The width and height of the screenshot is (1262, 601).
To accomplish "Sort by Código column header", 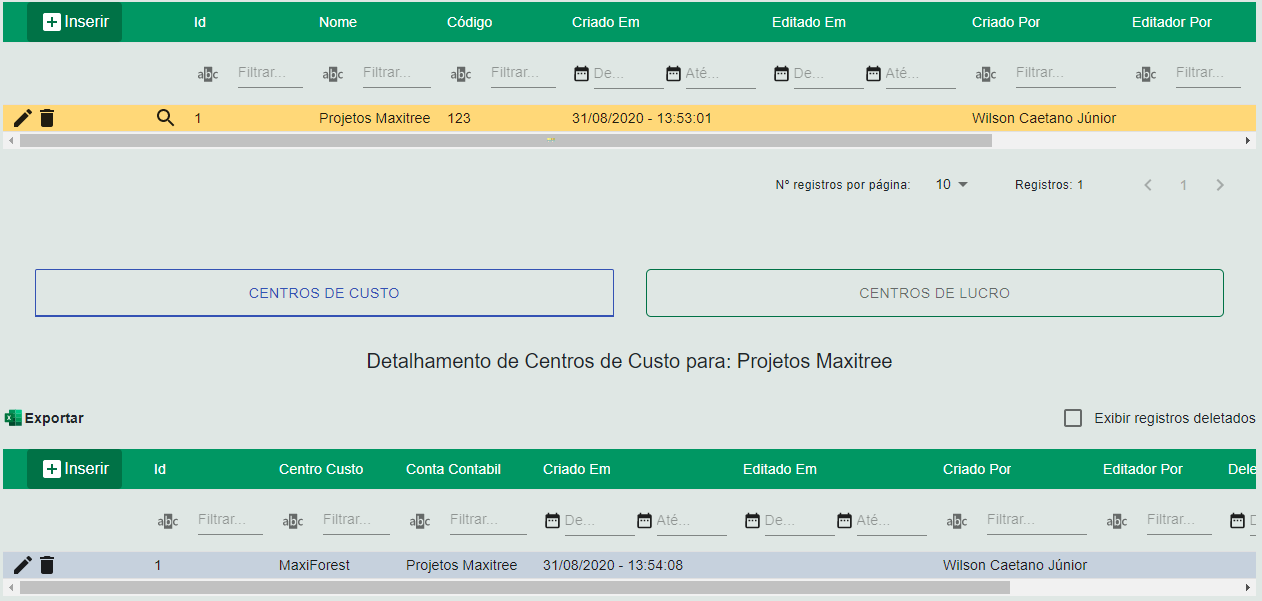I will pos(469,22).
